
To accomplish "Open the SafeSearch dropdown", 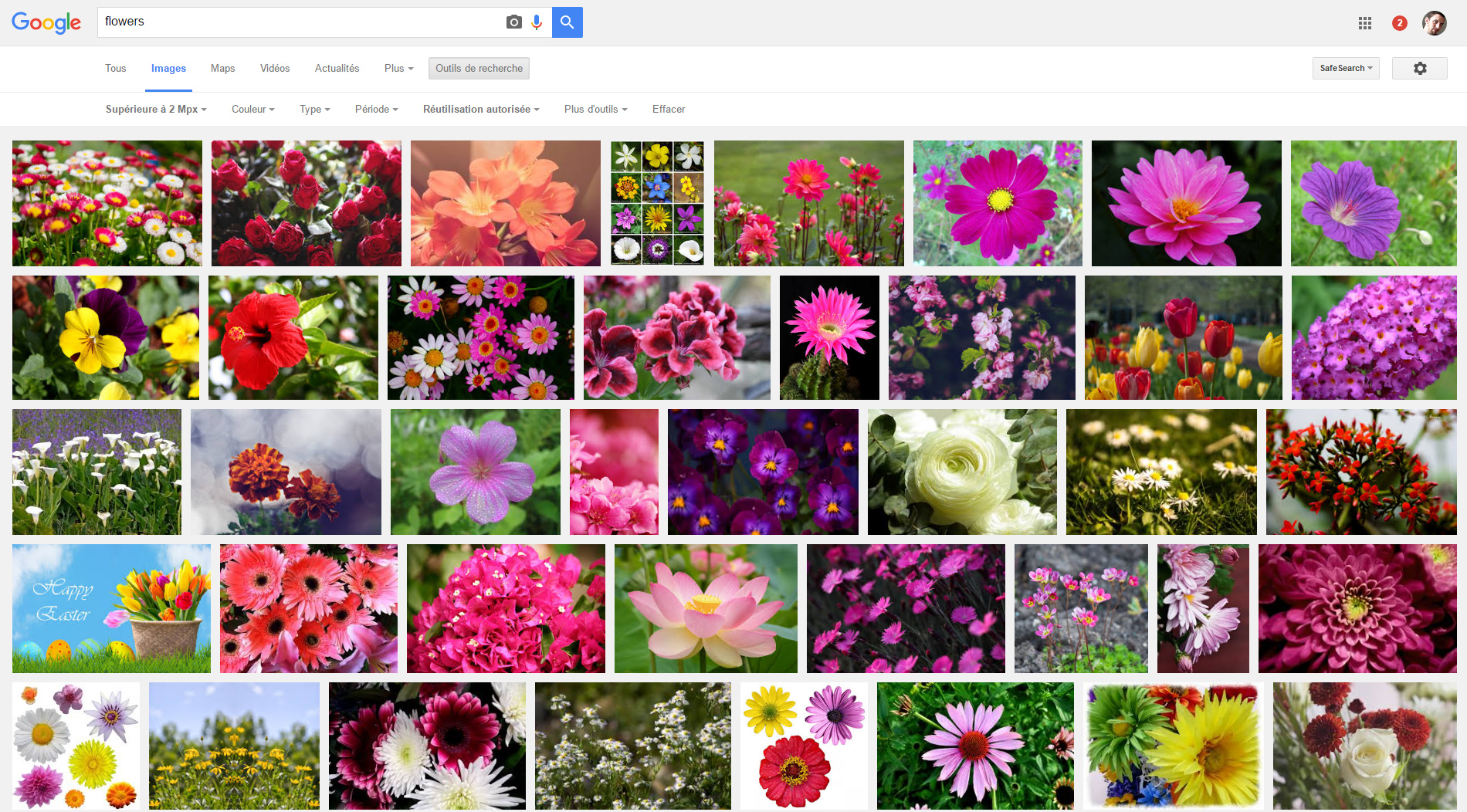I will click(1346, 68).
